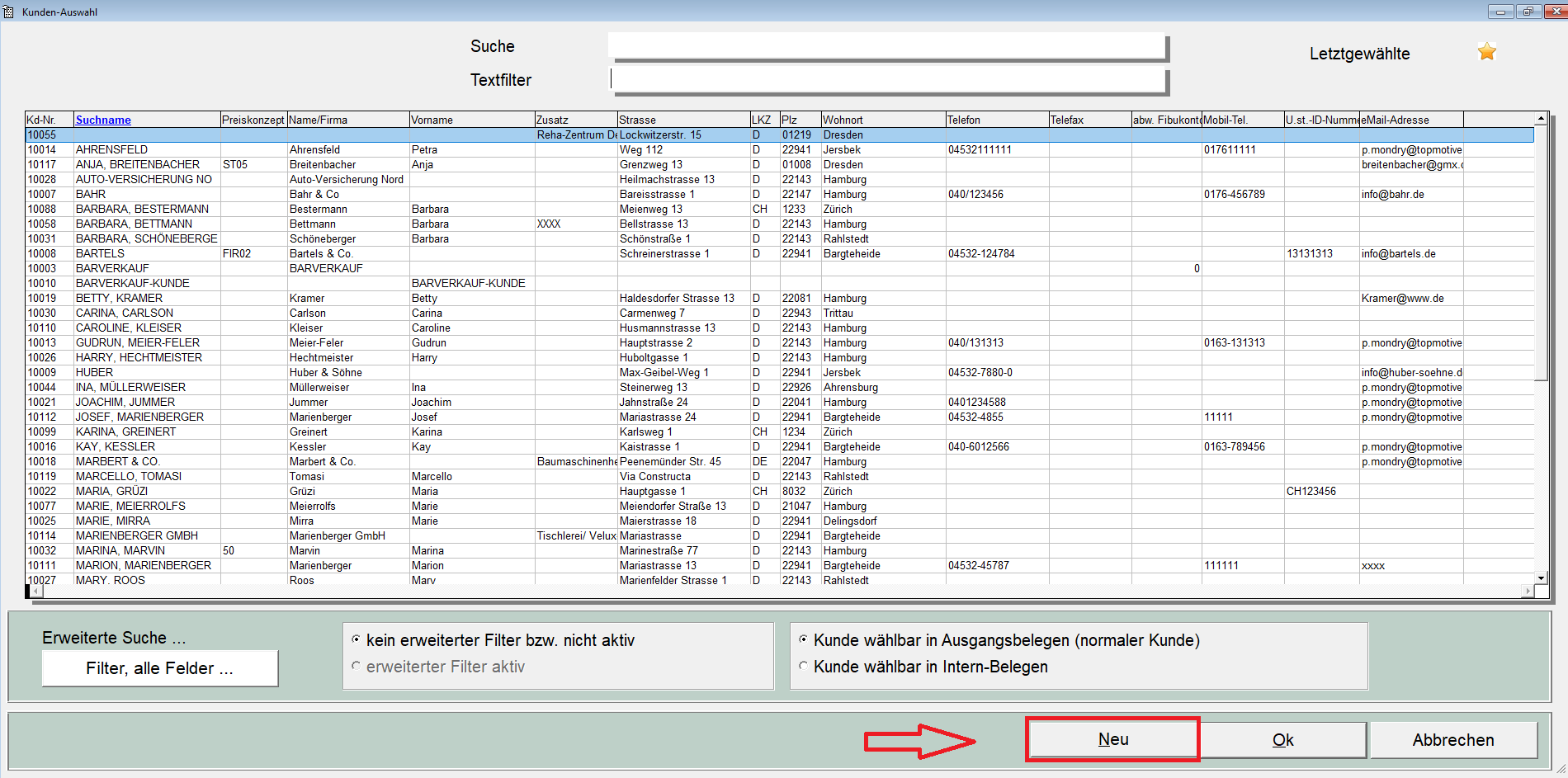This screenshot has height=778, width=1568.
Task: Select row 'KAY, KESSLER'
Action: 780,446
